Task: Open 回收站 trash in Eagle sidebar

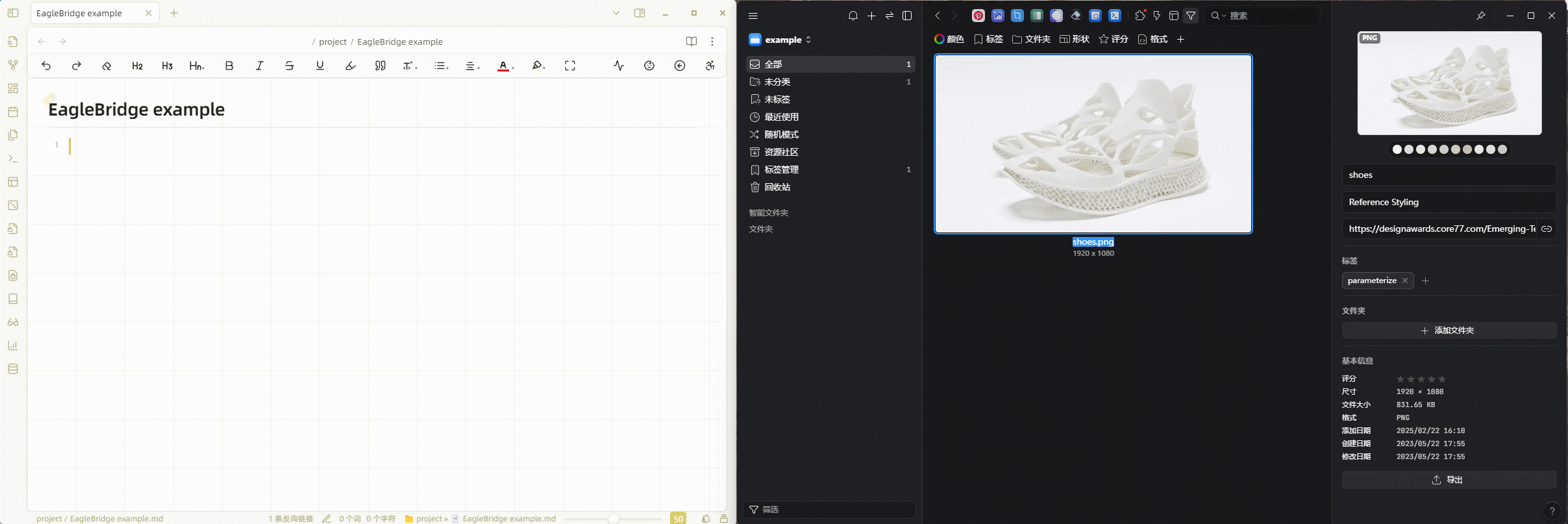Action: pyautogui.click(x=831, y=187)
